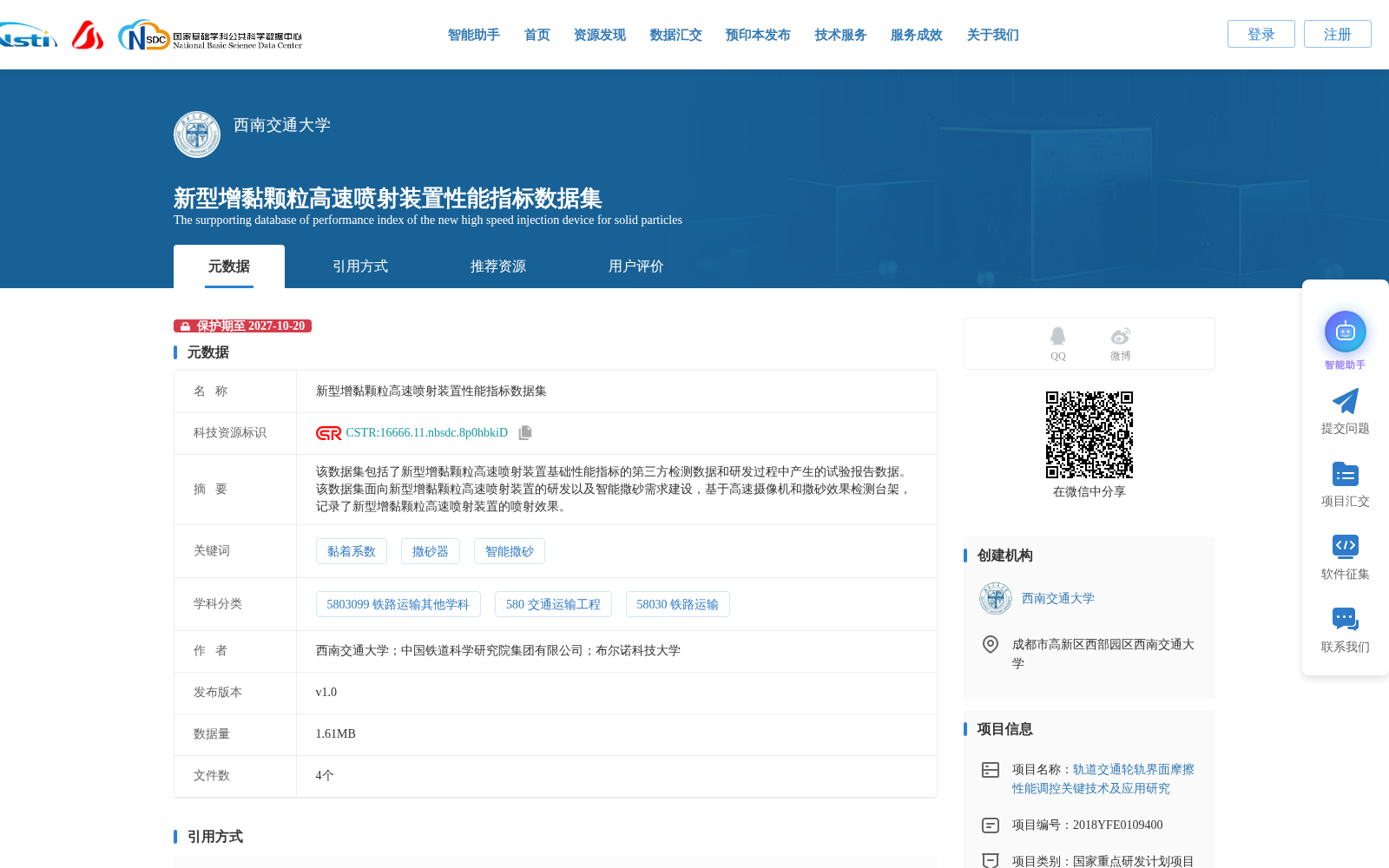Open 关于我们 menu item
The height and width of the screenshot is (868, 1389).
tap(993, 35)
